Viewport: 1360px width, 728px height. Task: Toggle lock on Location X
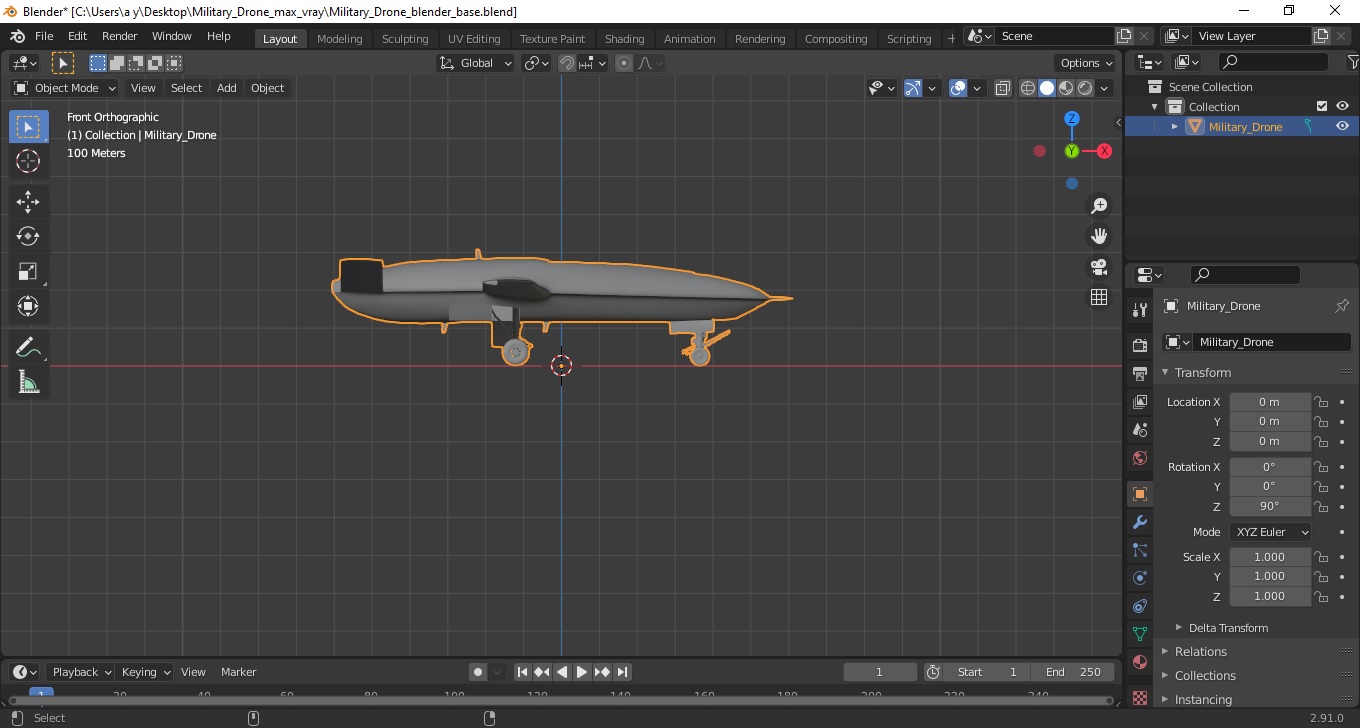[1321, 402]
